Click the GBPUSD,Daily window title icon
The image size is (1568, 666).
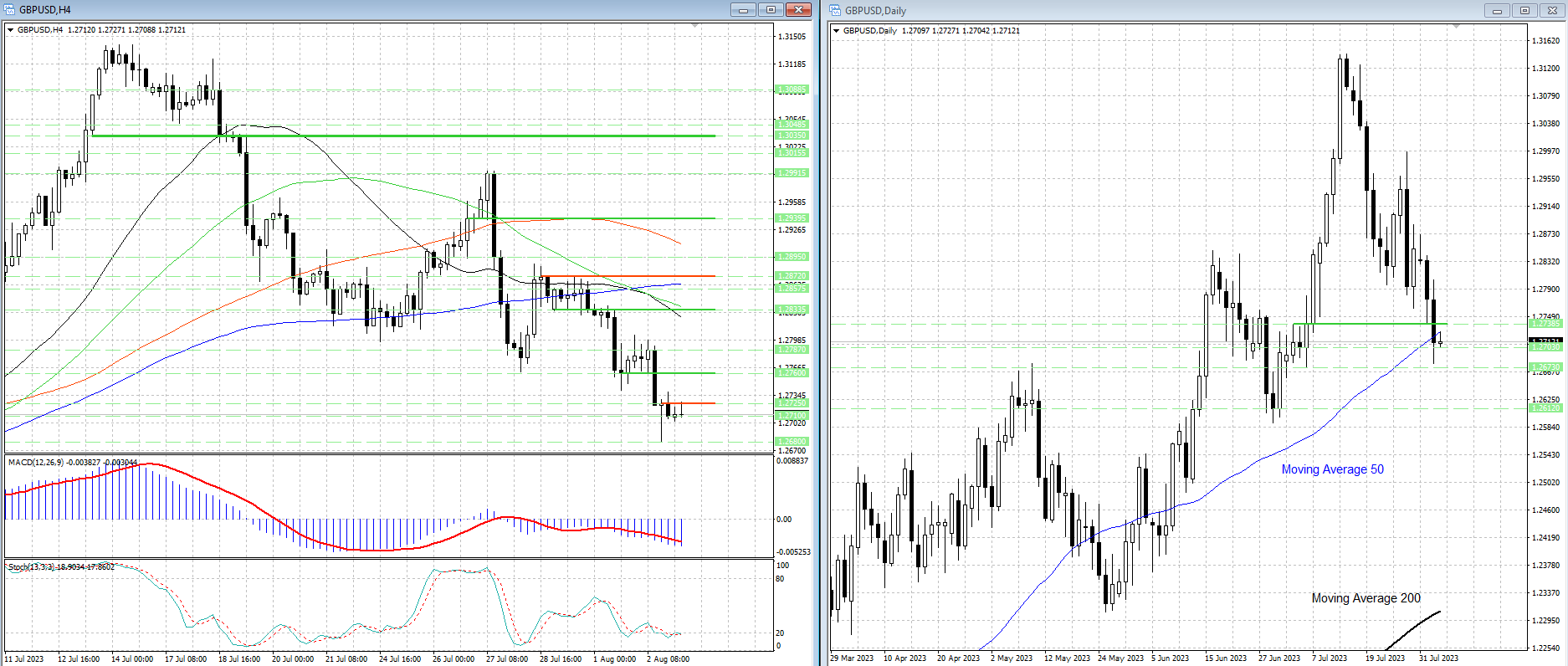[x=836, y=10]
